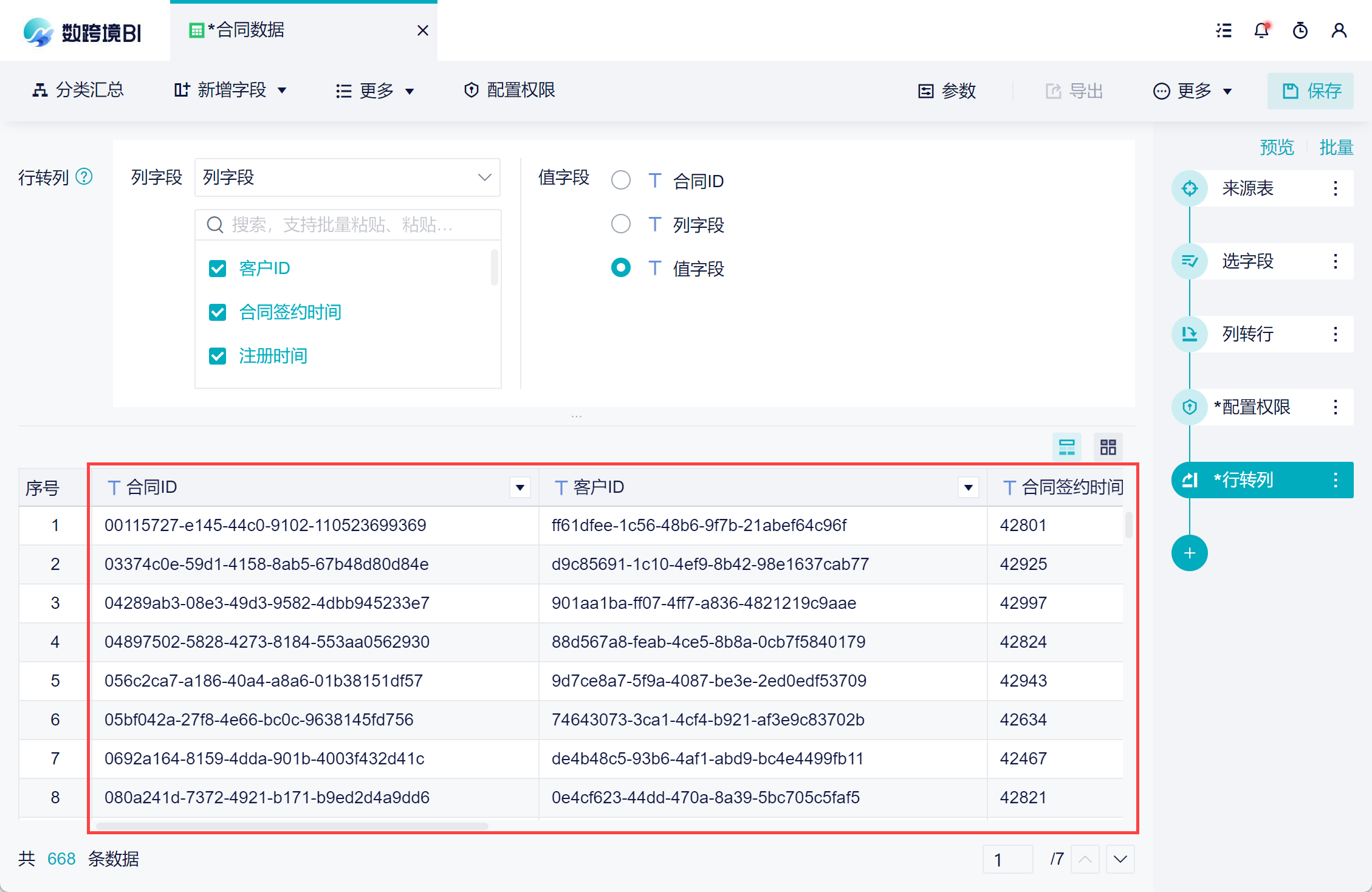Switch to the *合同数据 tab
This screenshot has height=892, width=1372.
tap(304, 30)
